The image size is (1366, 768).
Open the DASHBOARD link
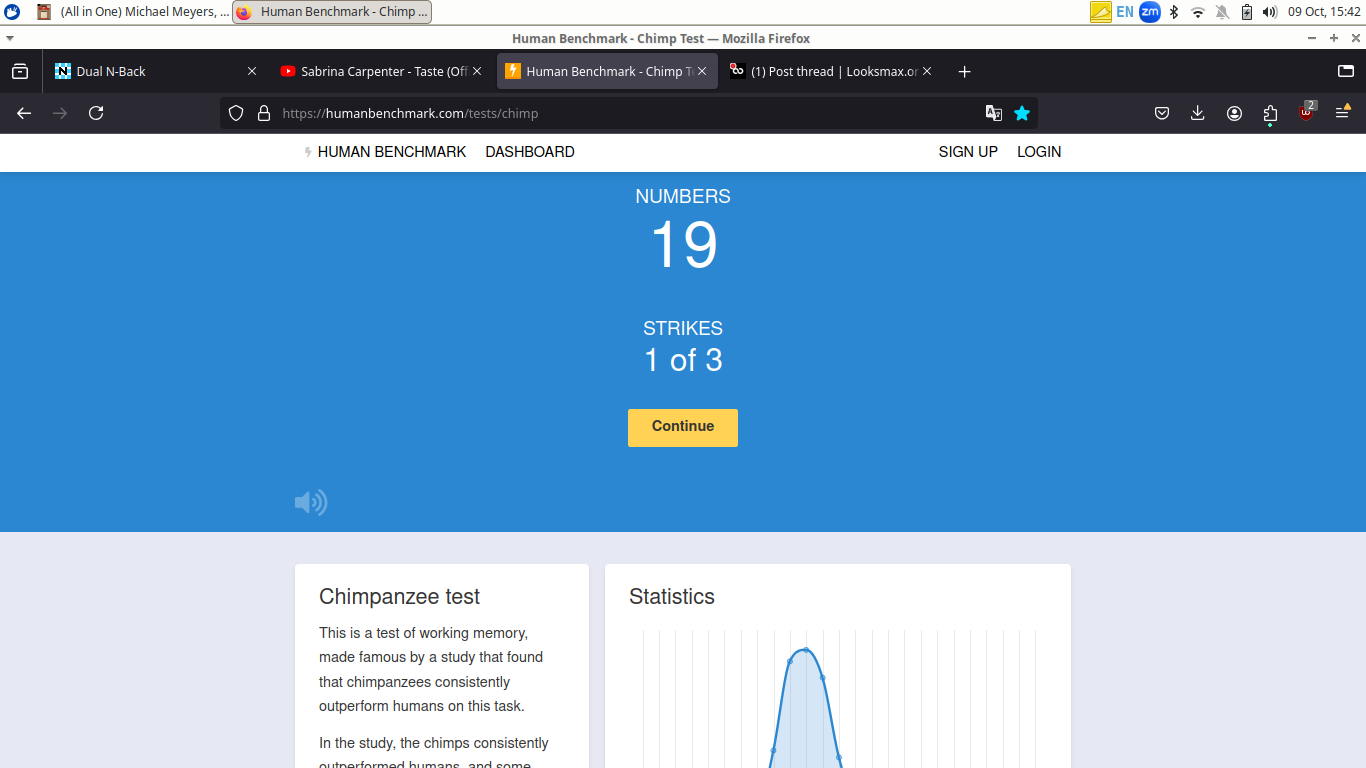tap(530, 152)
